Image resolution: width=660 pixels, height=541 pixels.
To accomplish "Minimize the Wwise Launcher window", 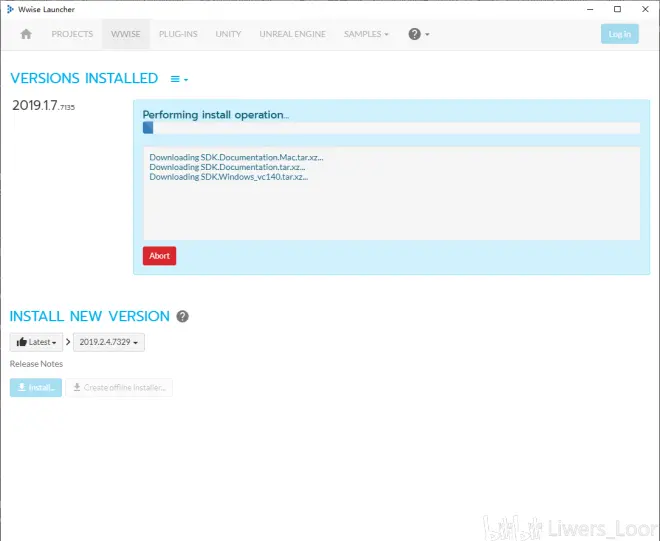I will click(x=590, y=9).
